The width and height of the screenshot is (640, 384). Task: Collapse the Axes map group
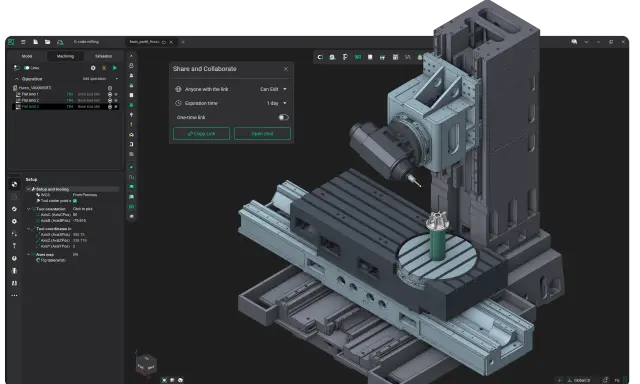[29, 255]
